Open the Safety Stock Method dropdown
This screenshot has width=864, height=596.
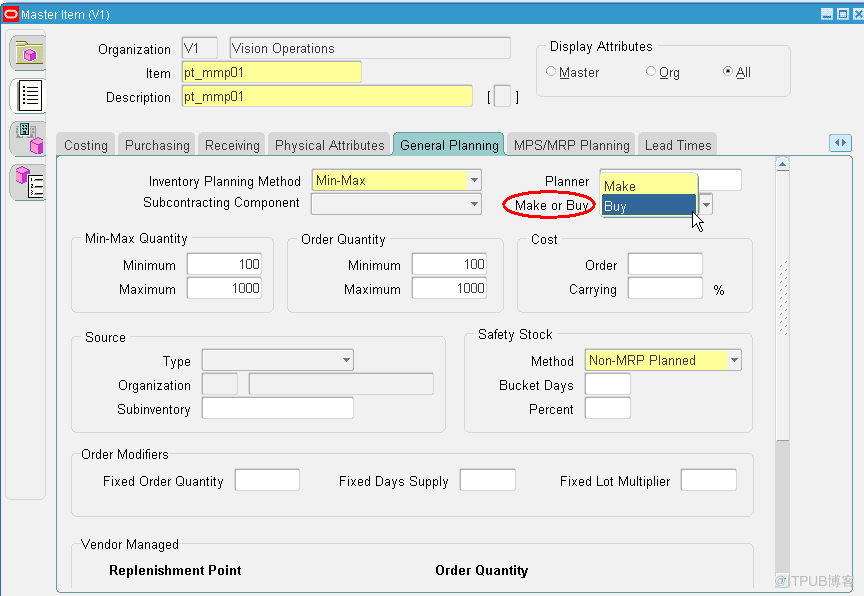(734, 361)
